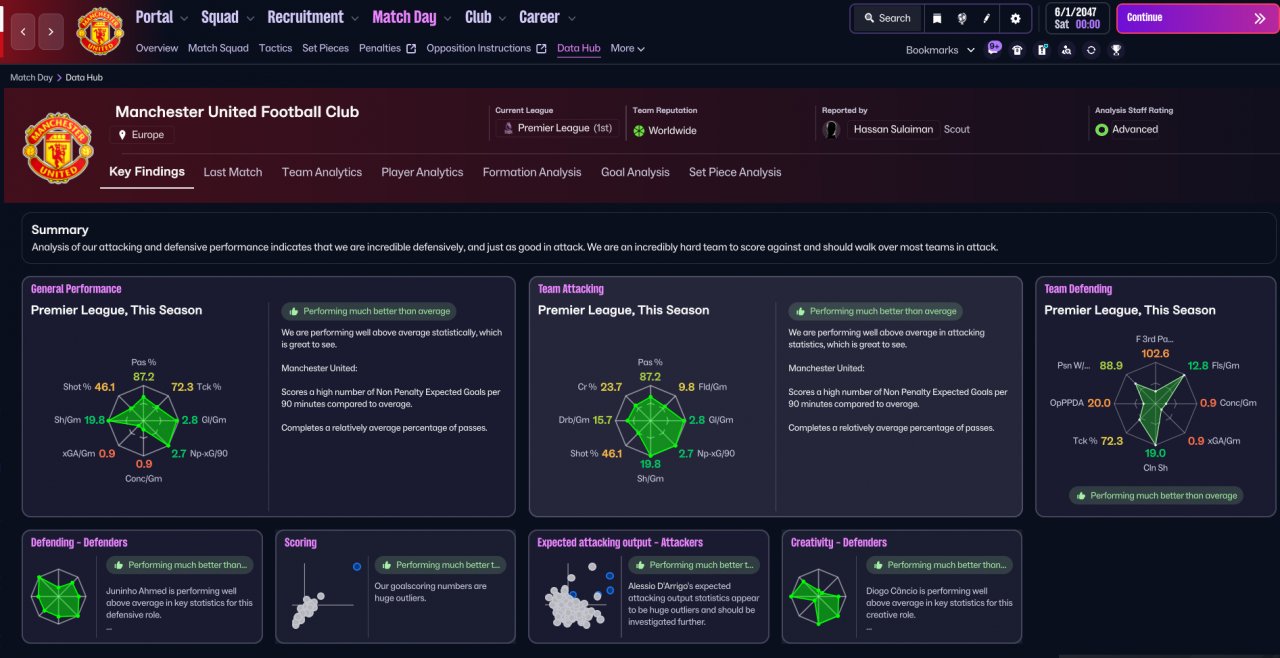
Task: Switch to the Player Analytics tab
Action: [422, 172]
